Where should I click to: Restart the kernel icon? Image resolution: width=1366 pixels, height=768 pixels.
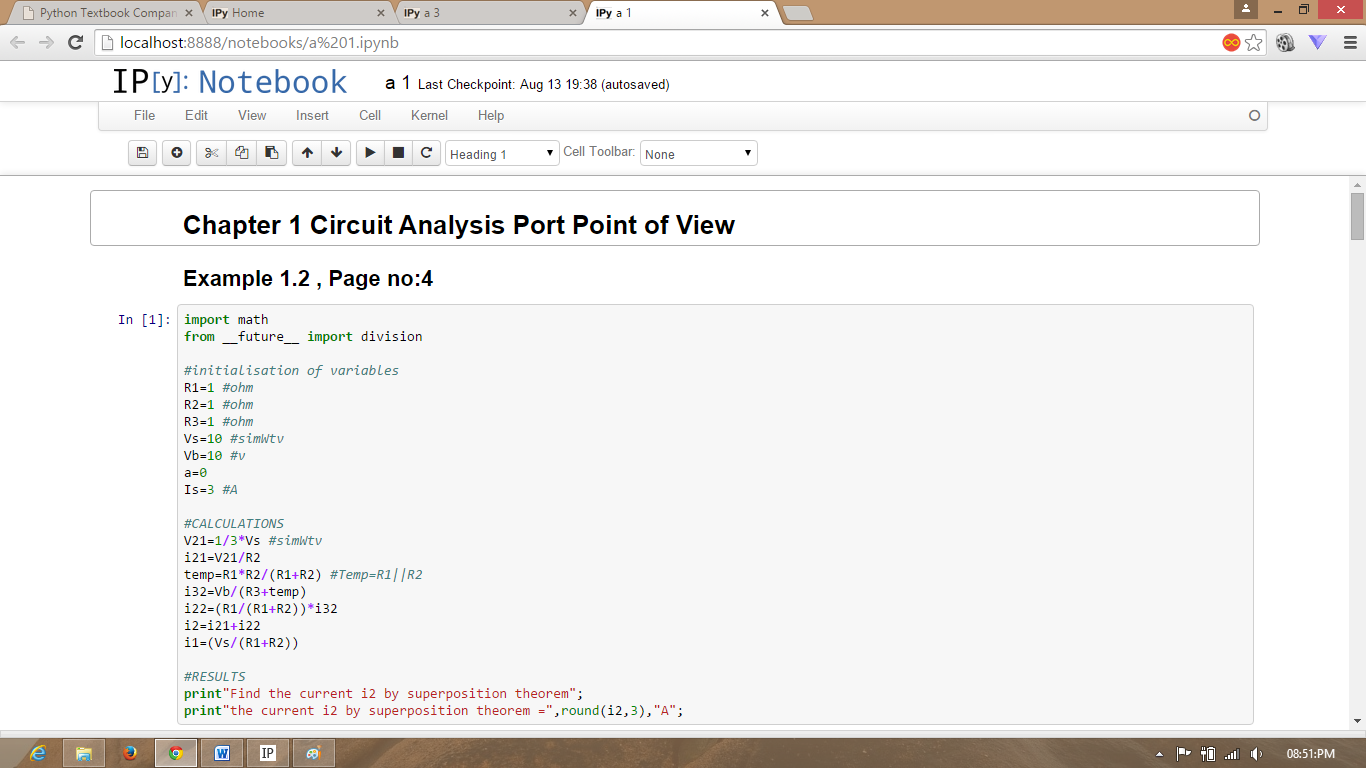[x=426, y=153]
